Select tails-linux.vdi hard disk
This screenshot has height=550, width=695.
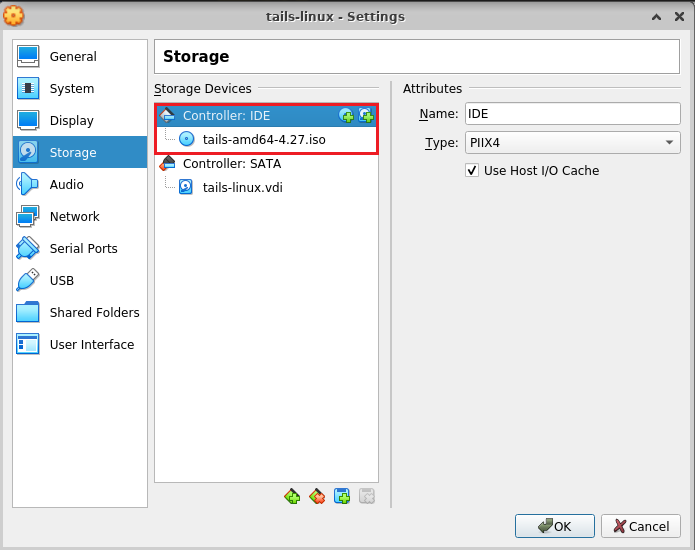coord(267,187)
